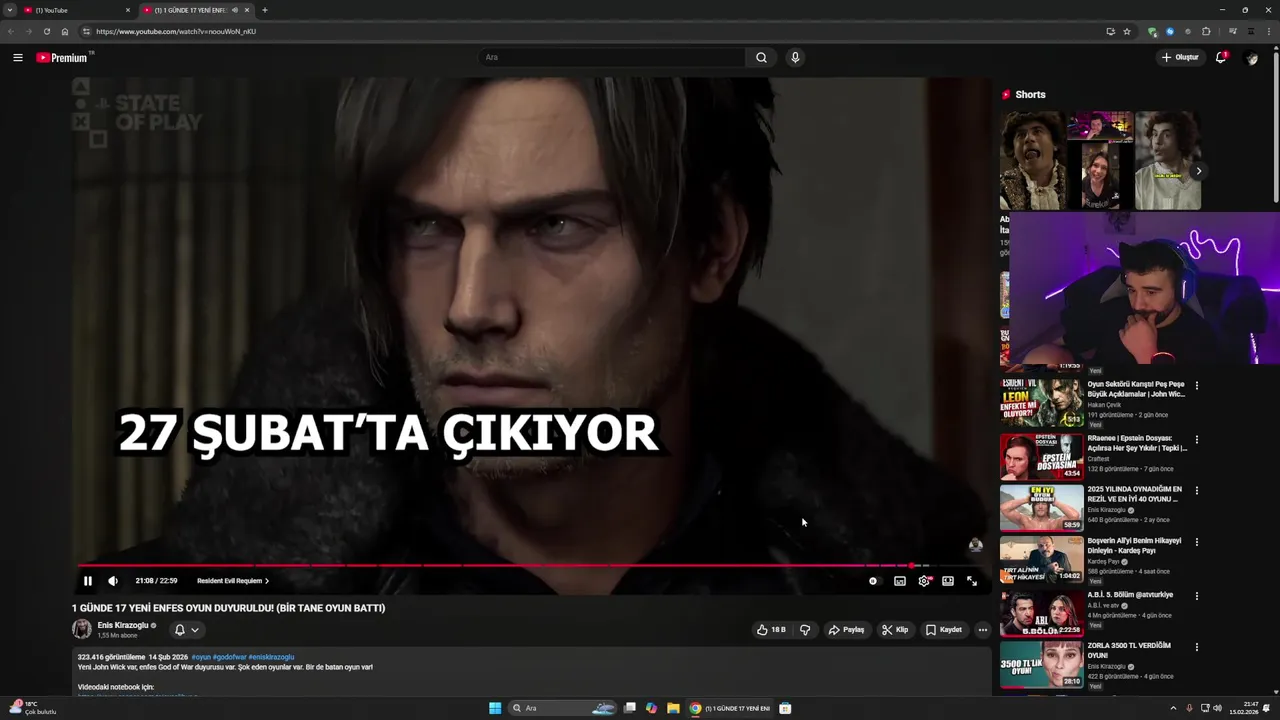Open options for ZORLA 3500 TL video
Screen dimensions: 1280x720
tap(1196, 647)
